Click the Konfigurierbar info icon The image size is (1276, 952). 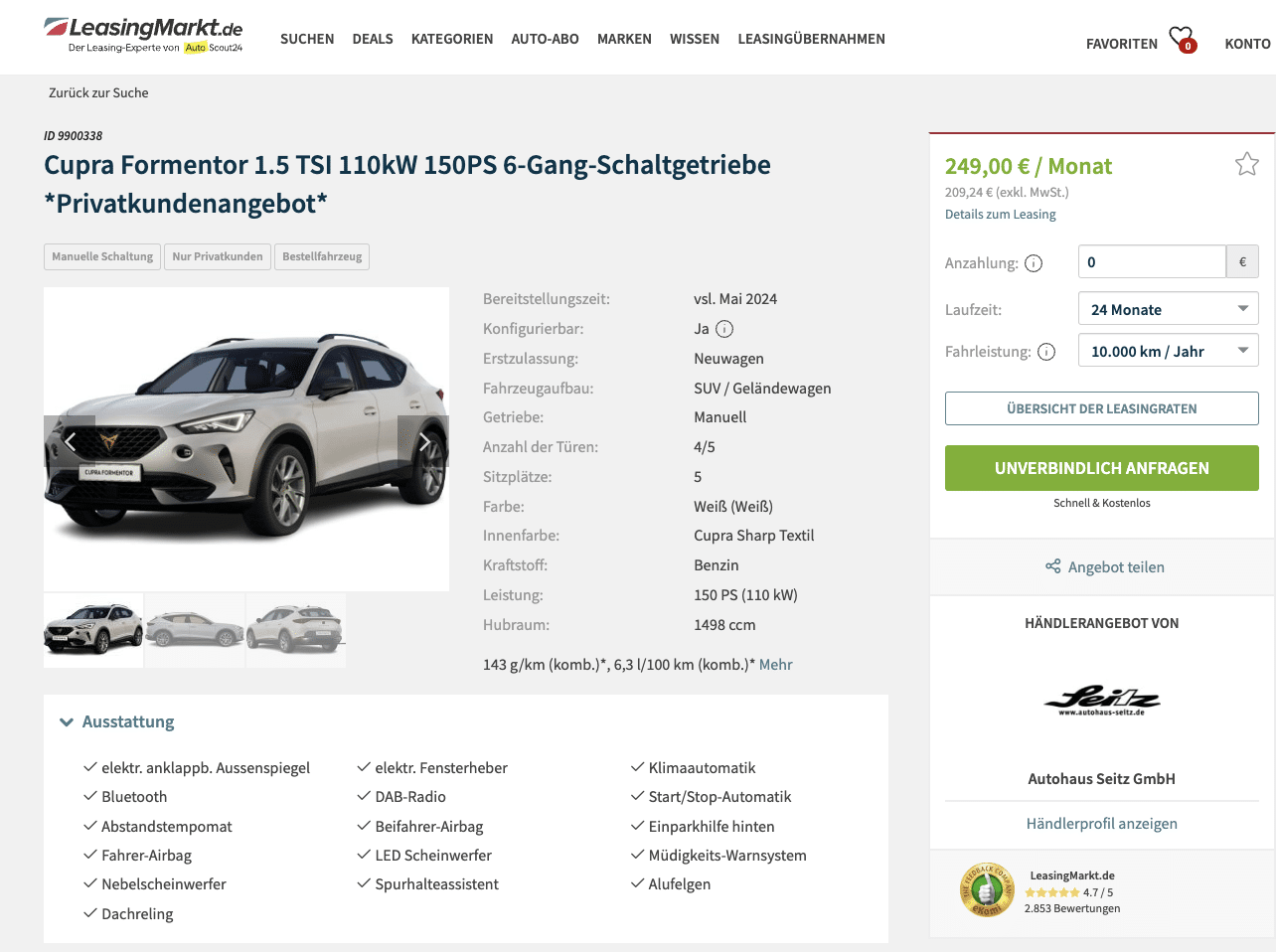[x=724, y=329]
